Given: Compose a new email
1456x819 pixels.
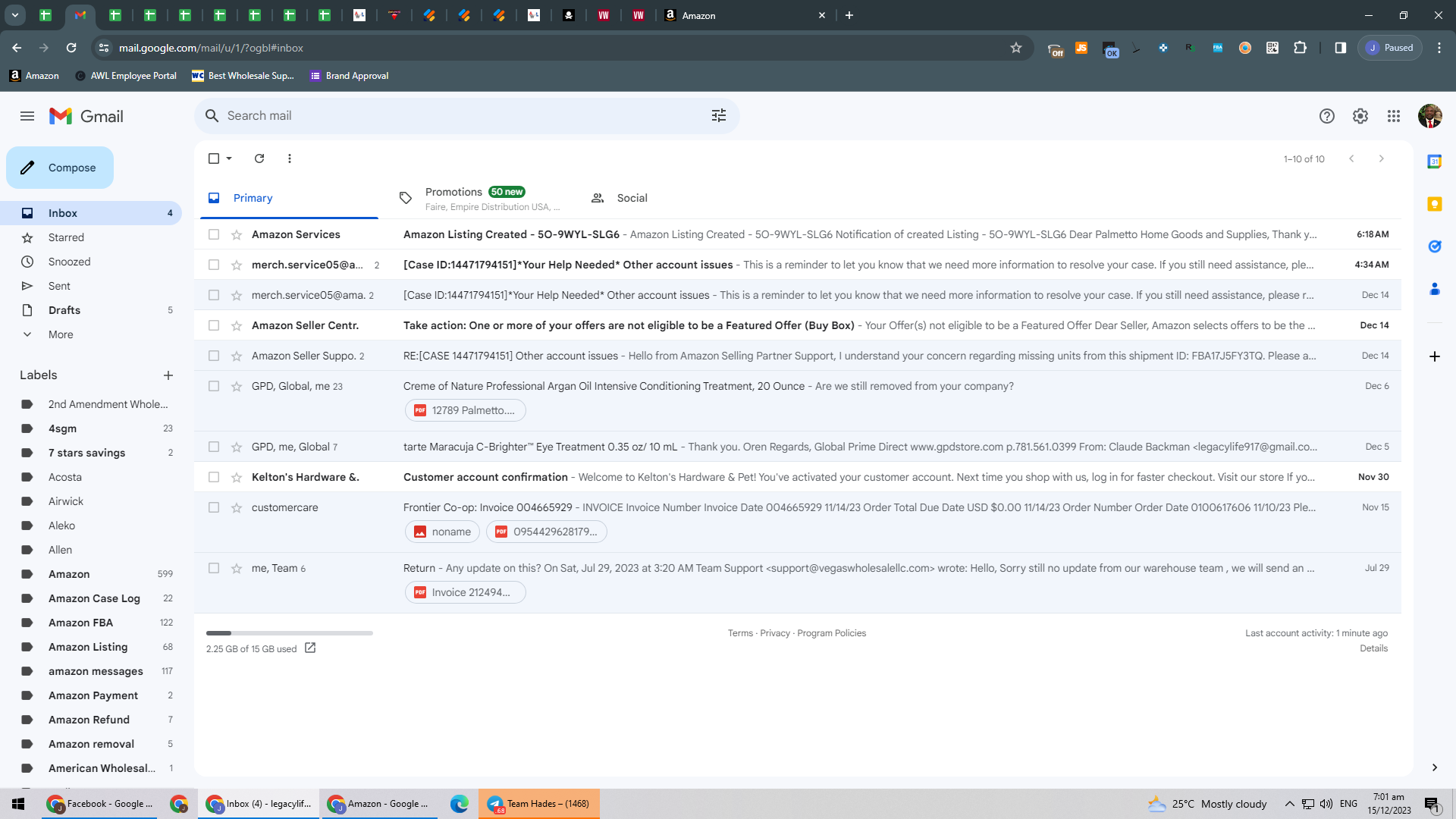Looking at the screenshot, I should tap(60, 168).
